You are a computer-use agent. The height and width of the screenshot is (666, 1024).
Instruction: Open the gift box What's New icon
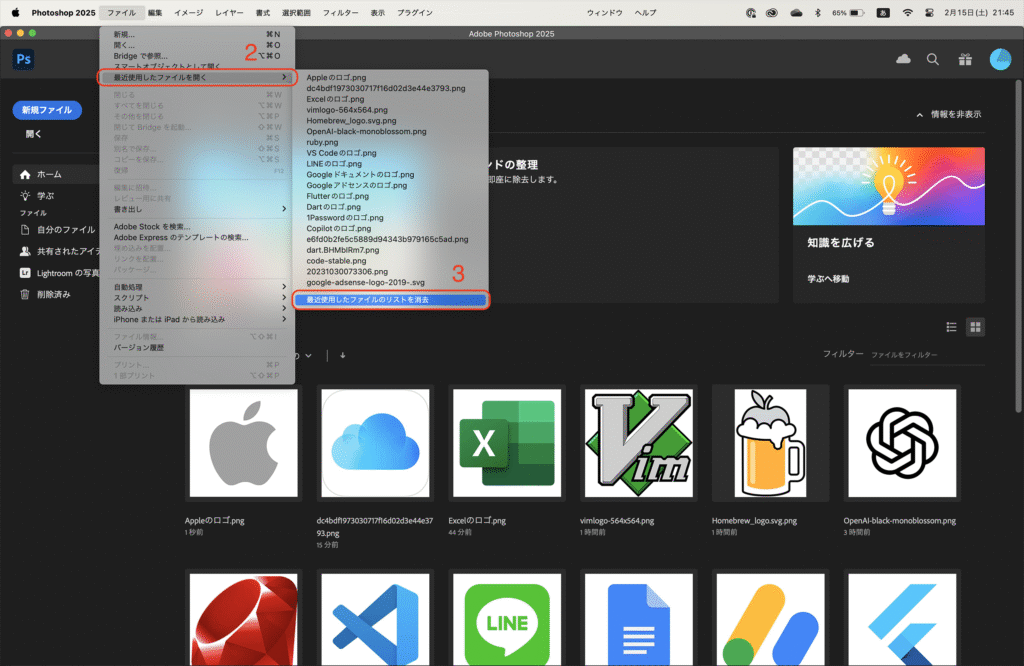tap(965, 59)
